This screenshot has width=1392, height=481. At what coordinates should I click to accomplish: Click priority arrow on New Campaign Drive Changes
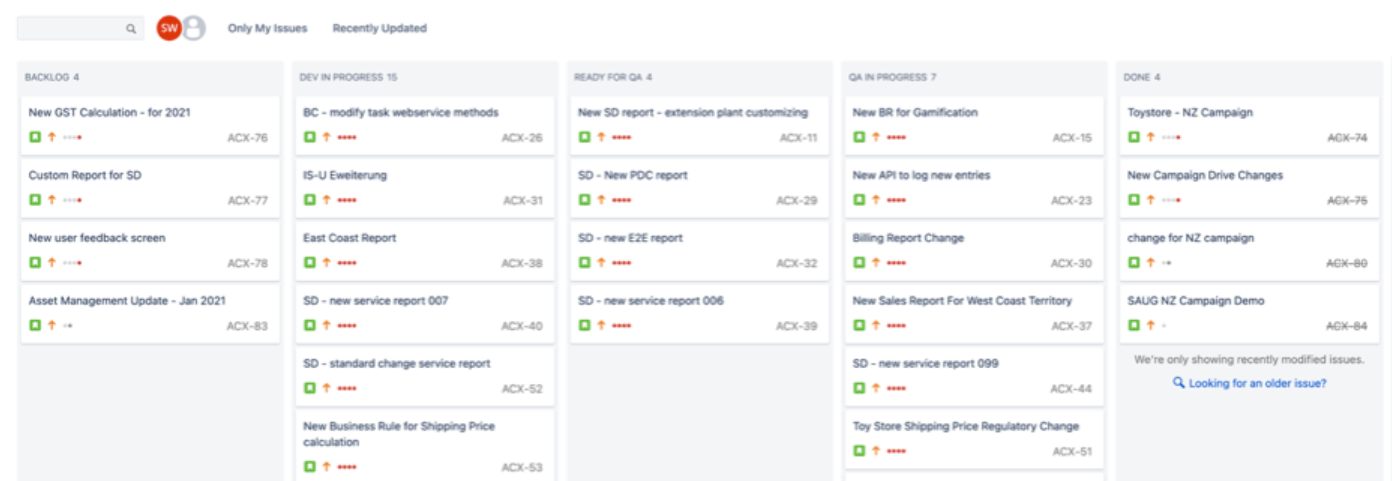click(1151, 200)
